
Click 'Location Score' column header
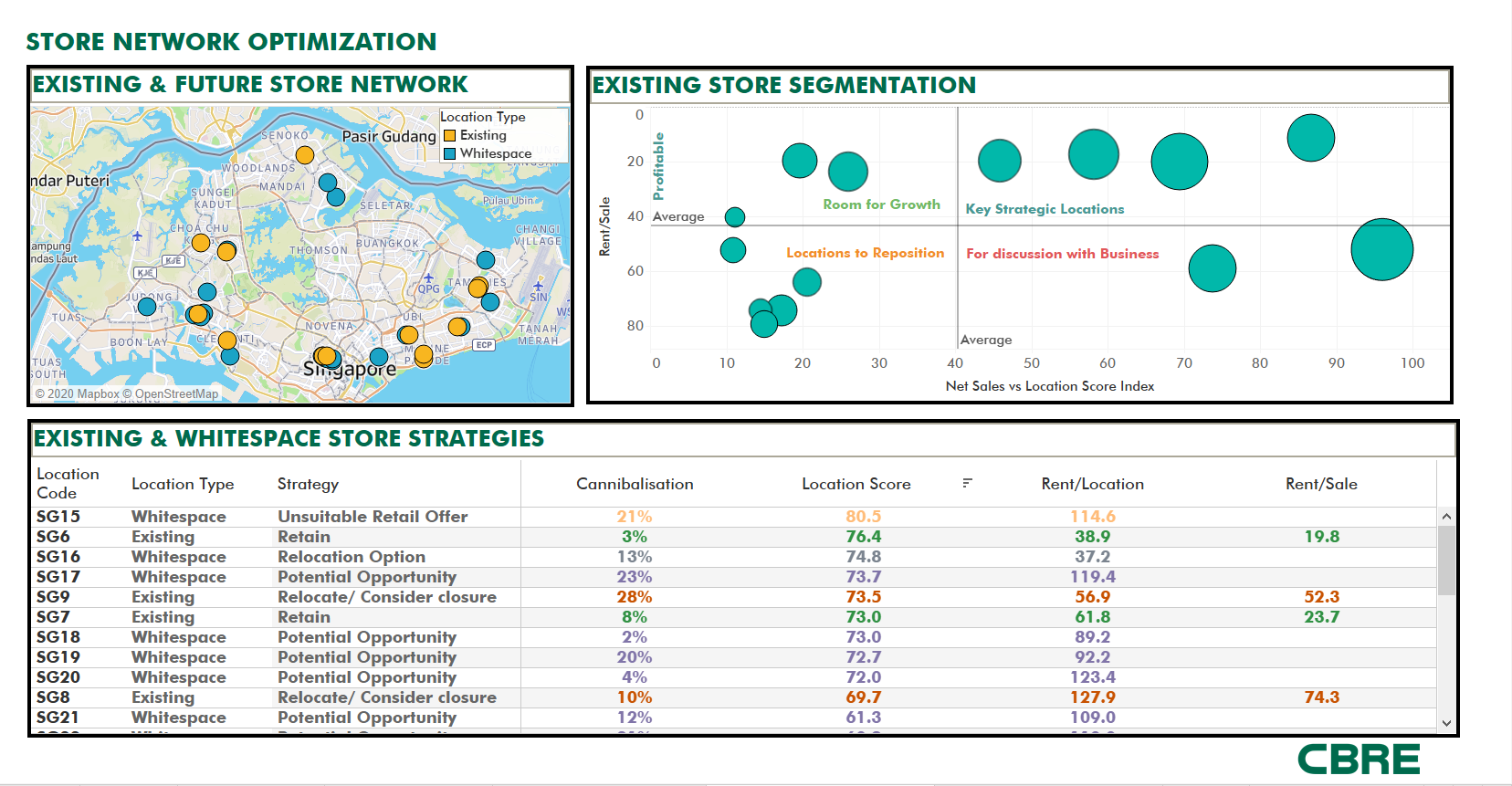point(856,484)
